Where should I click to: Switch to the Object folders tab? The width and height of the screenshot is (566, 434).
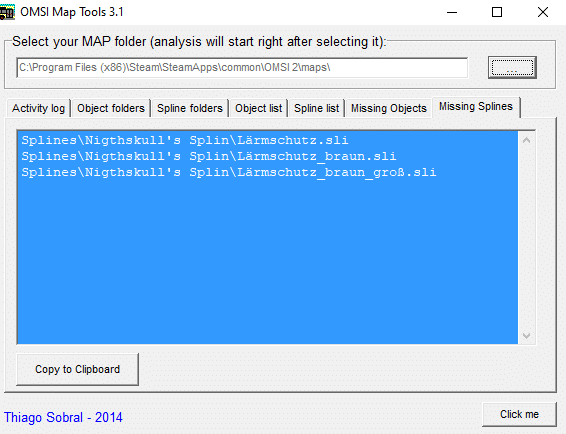click(111, 108)
